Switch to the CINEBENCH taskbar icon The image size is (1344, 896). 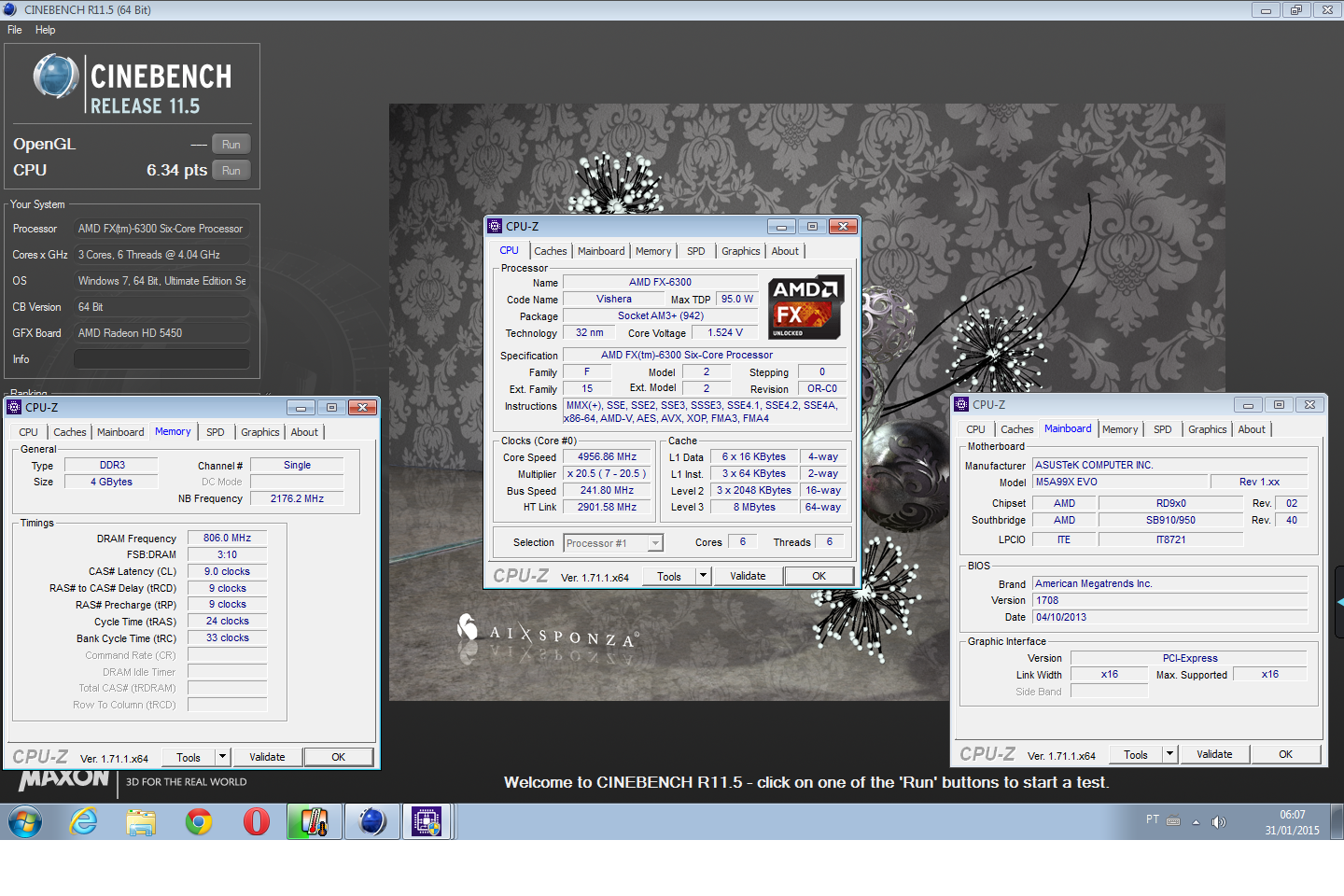click(371, 821)
